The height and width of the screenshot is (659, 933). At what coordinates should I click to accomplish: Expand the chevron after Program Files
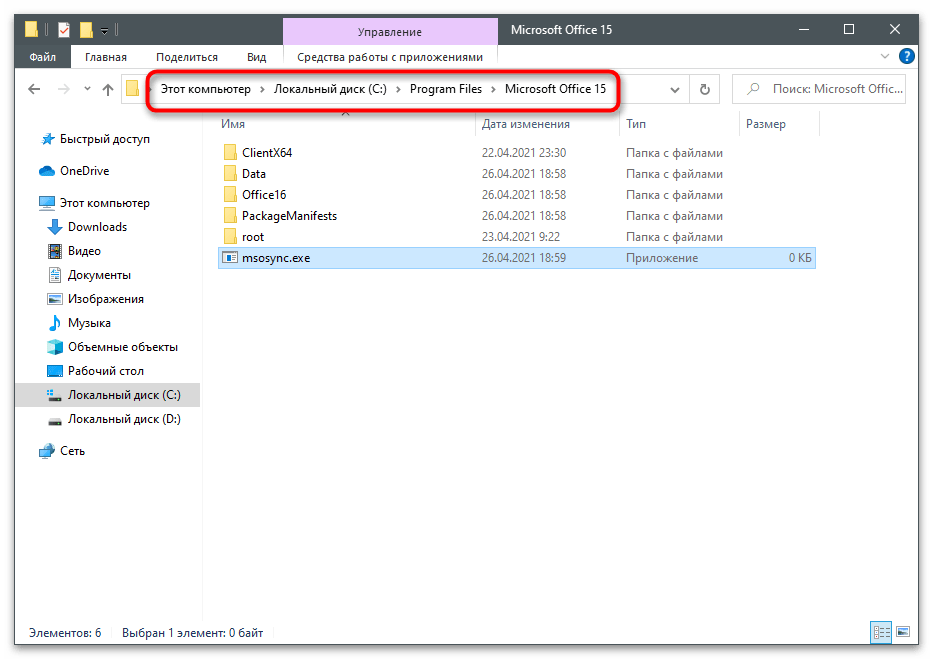493,89
